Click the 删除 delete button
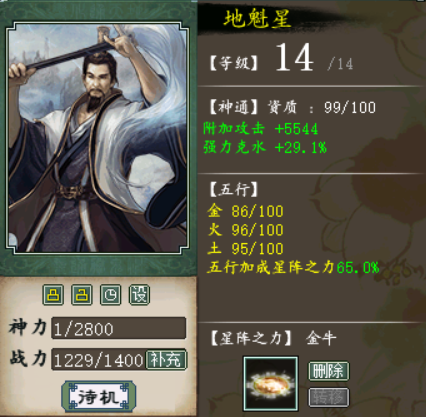426x417 pixels. tap(329, 371)
